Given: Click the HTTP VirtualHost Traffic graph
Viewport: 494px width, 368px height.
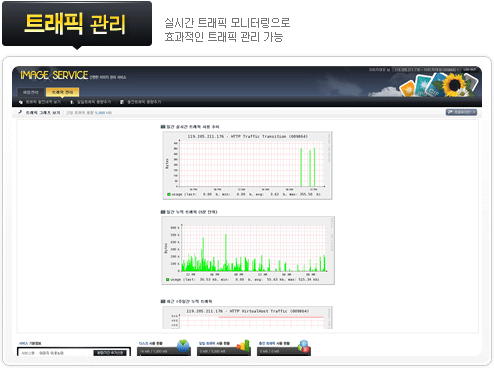Looking at the screenshot, I should (247, 318).
